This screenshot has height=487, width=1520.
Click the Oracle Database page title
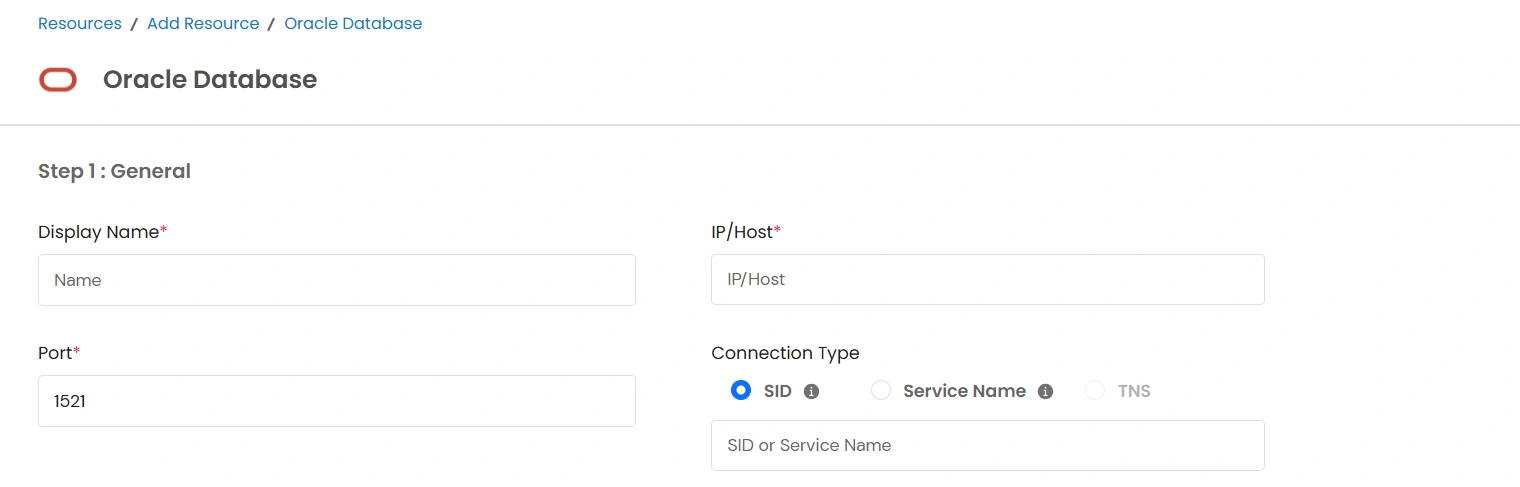[x=210, y=80]
